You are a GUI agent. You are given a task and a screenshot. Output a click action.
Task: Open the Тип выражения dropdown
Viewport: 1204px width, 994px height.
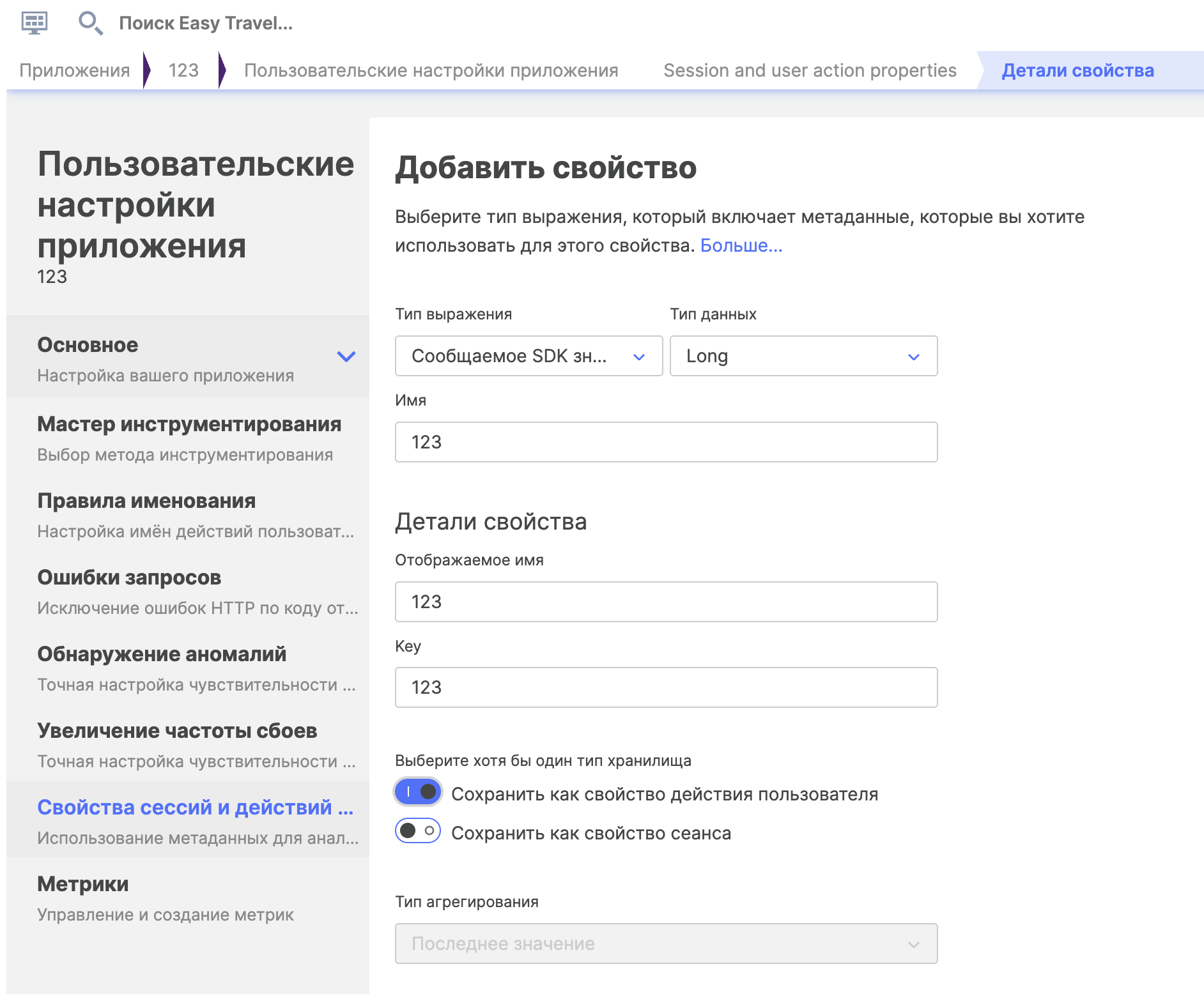pyautogui.click(x=529, y=356)
